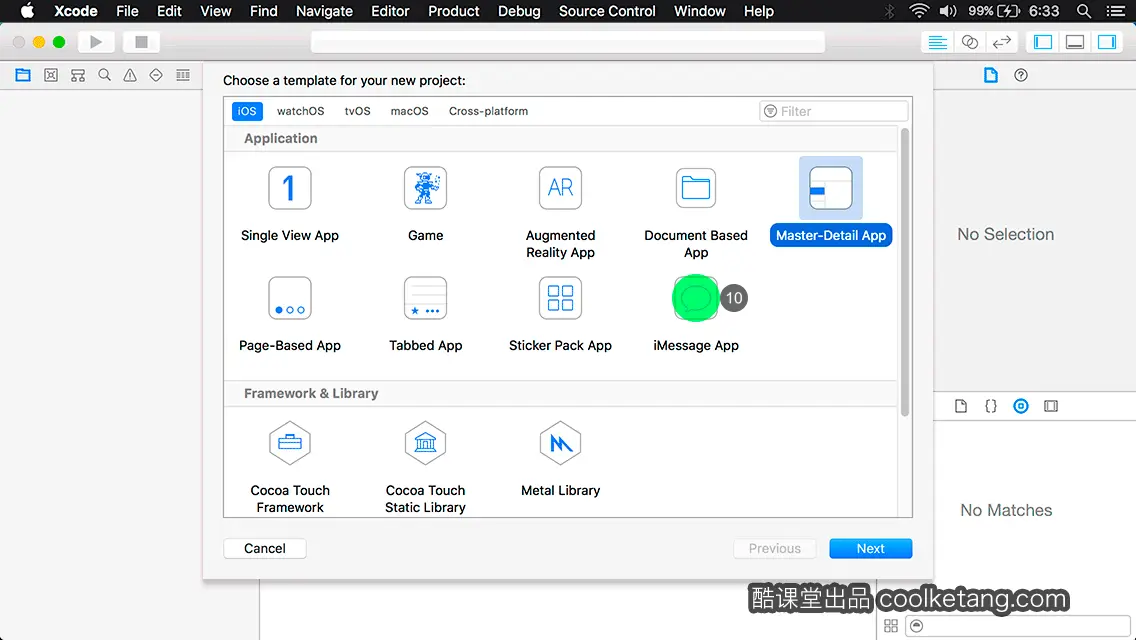Open the Source Control navigator
The height and width of the screenshot is (640, 1136).
click(x=51, y=75)
